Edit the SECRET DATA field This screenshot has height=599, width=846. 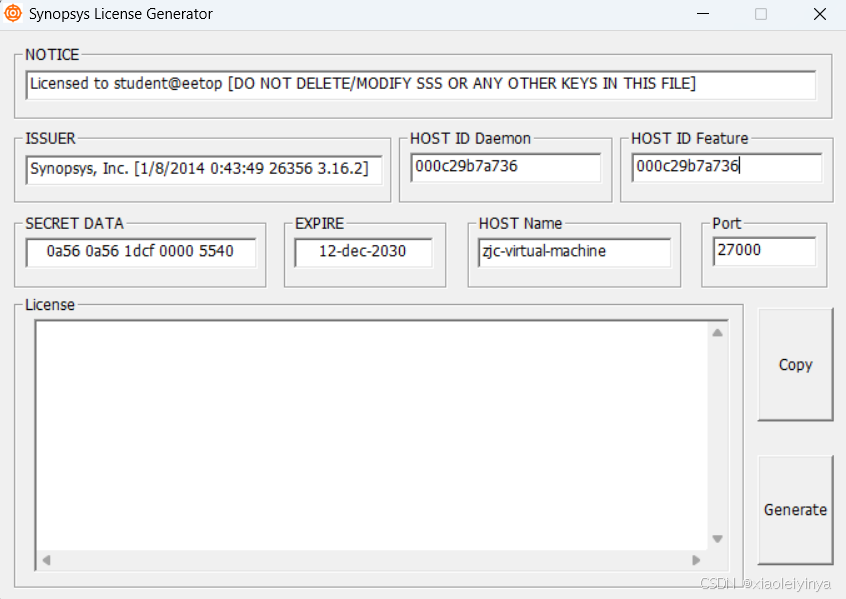tap(140, 252)
